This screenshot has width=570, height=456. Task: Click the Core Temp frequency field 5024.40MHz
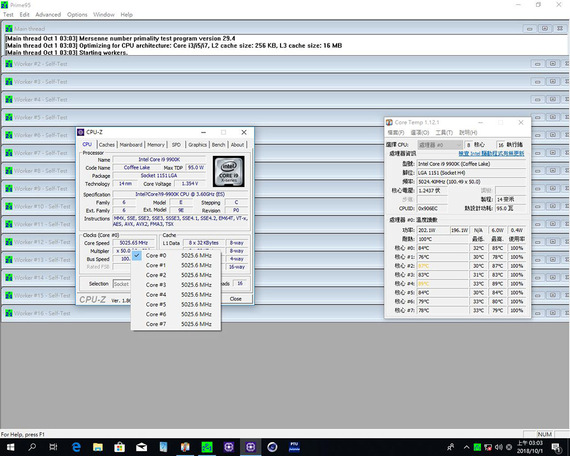pos(471,181)
